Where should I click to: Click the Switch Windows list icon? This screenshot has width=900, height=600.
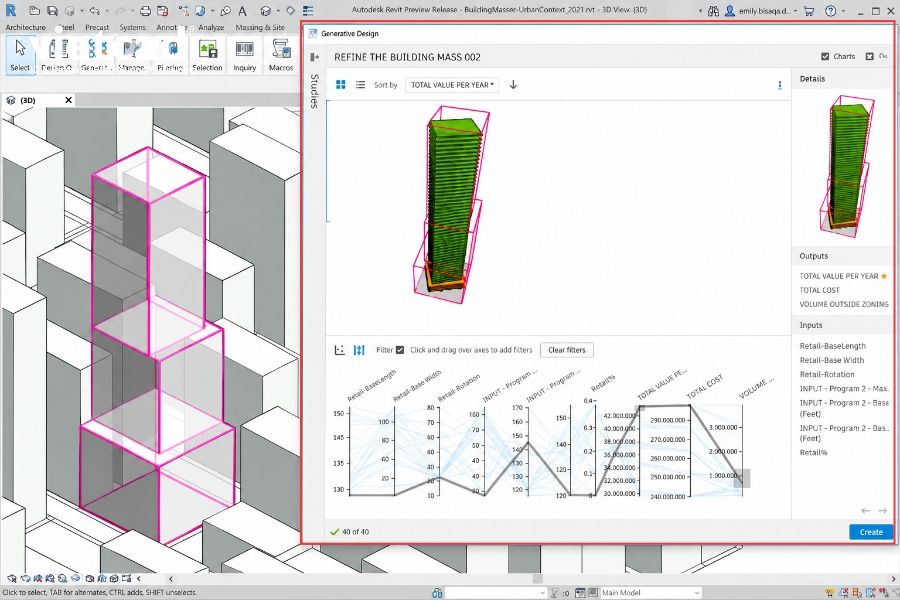[x=308, y=10]
